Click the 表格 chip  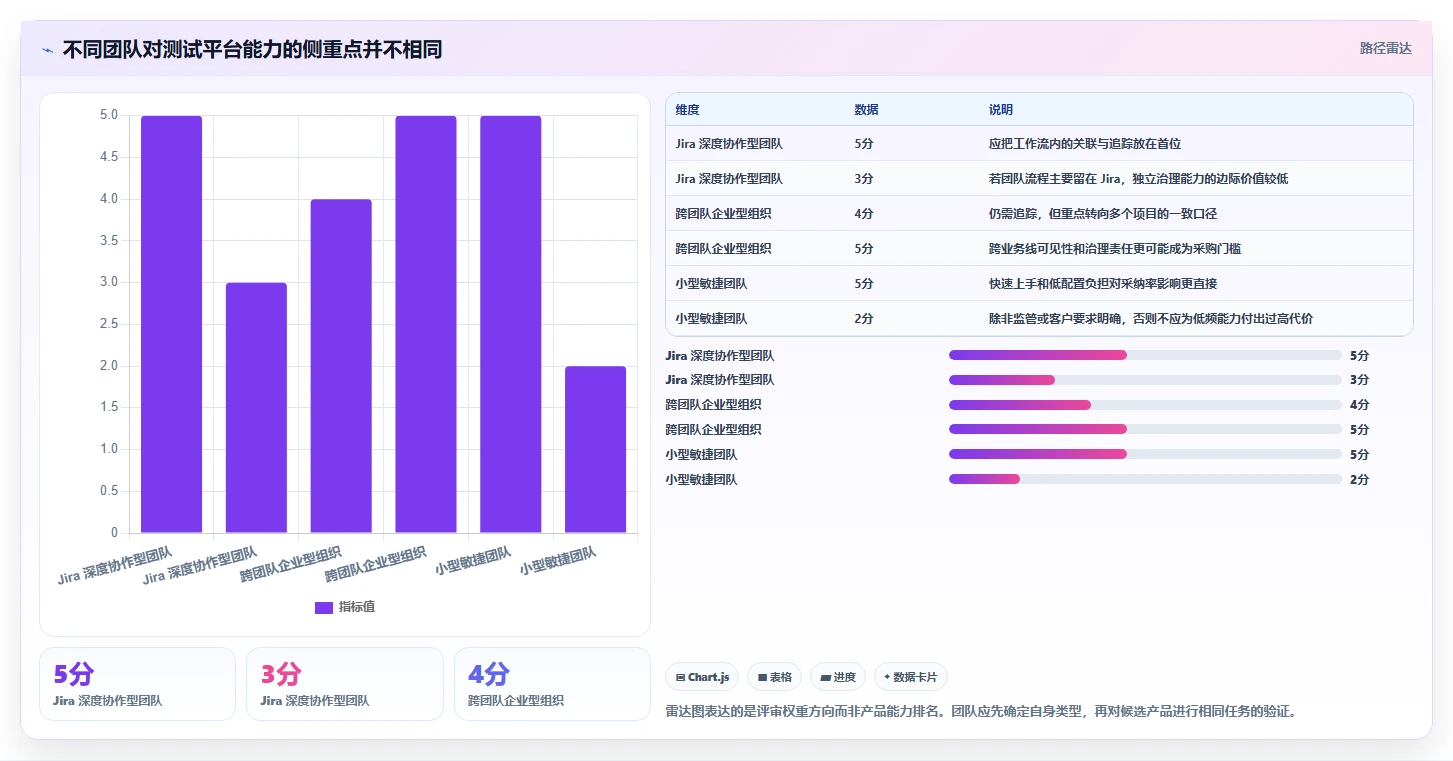coord(775,677)
